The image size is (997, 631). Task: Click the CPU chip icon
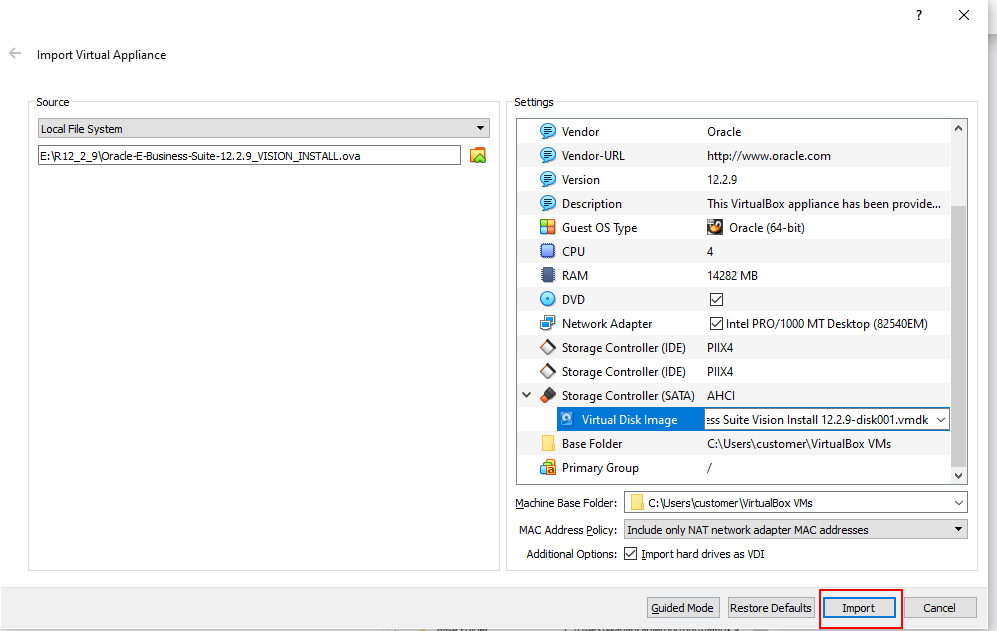[547, 252]
